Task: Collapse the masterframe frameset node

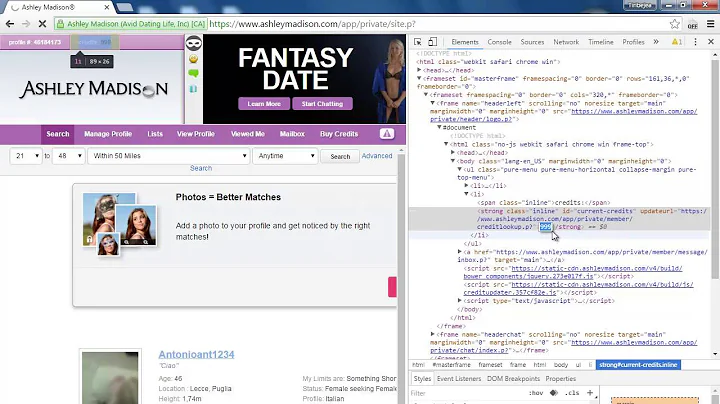Action: pos(419,79)
